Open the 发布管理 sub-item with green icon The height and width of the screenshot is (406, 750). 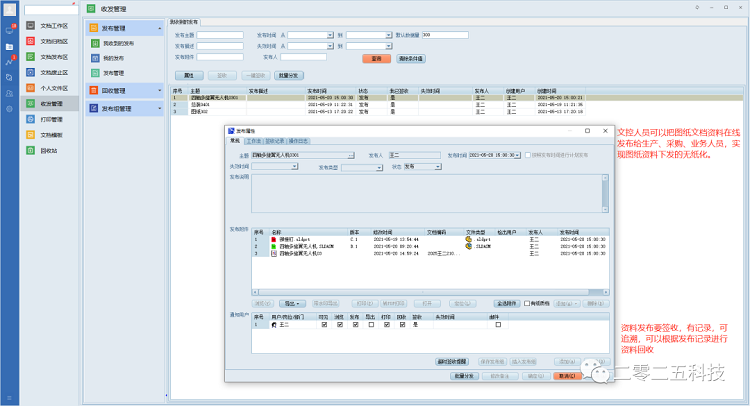tap(113, 73)
